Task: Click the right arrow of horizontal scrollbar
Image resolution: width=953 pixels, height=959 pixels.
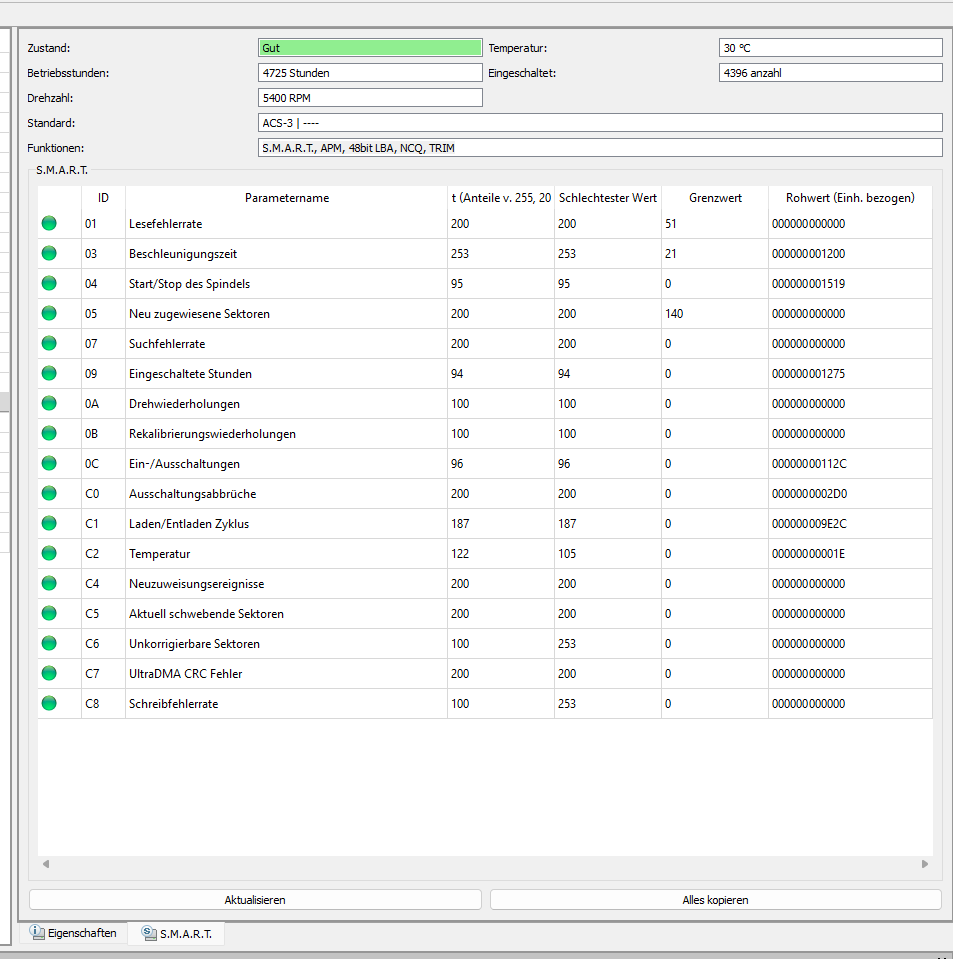Action: [x=925, y=864]
